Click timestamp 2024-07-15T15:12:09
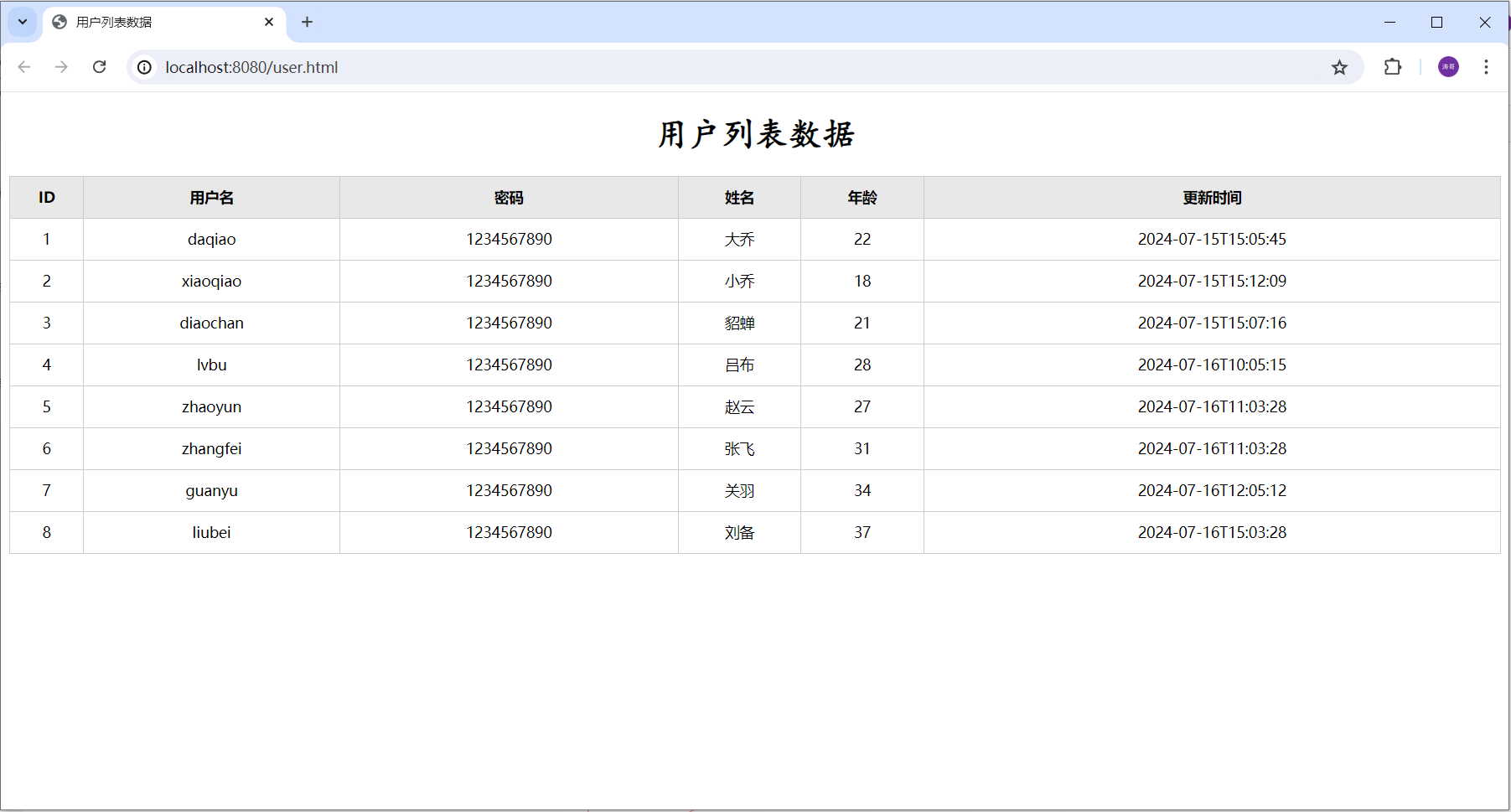 (x=1212, y=282)
